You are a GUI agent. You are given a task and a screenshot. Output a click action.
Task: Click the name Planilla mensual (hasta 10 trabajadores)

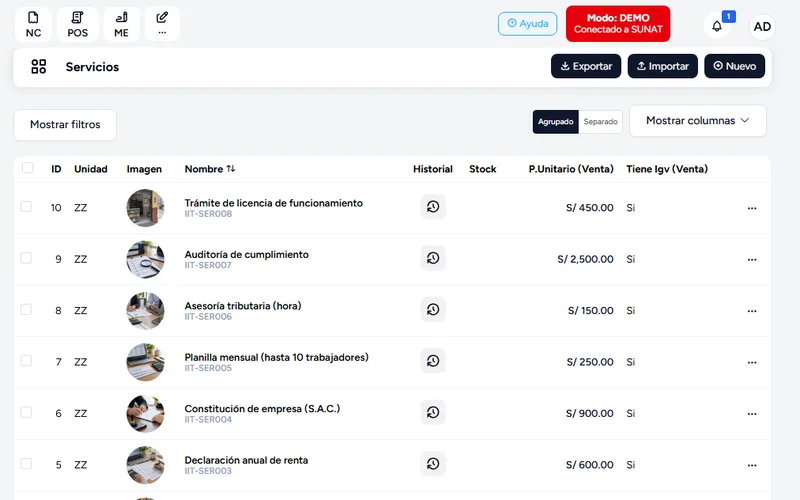pyautogui.click(x=277, y=357)
